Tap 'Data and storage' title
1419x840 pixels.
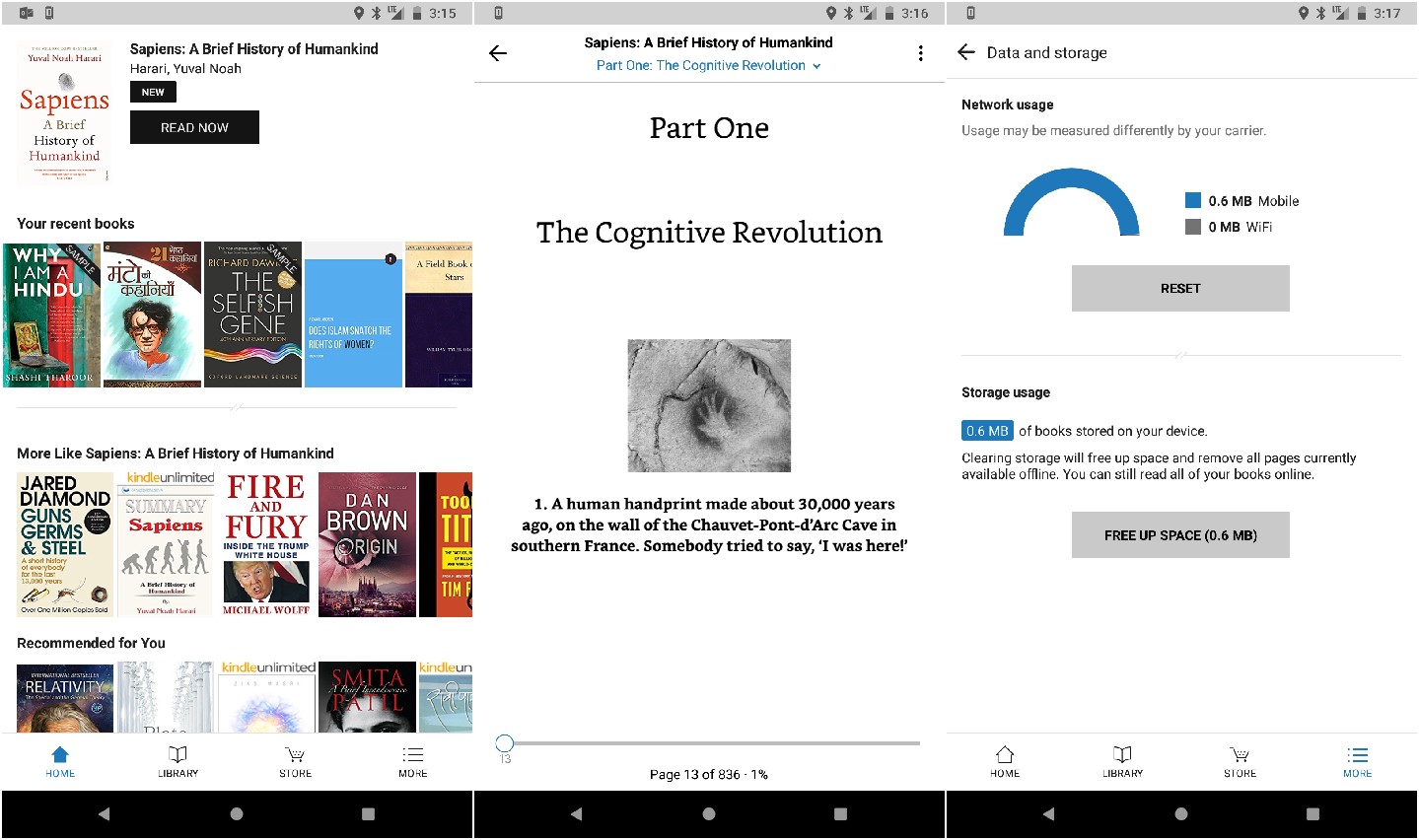tap(1047, 52)
